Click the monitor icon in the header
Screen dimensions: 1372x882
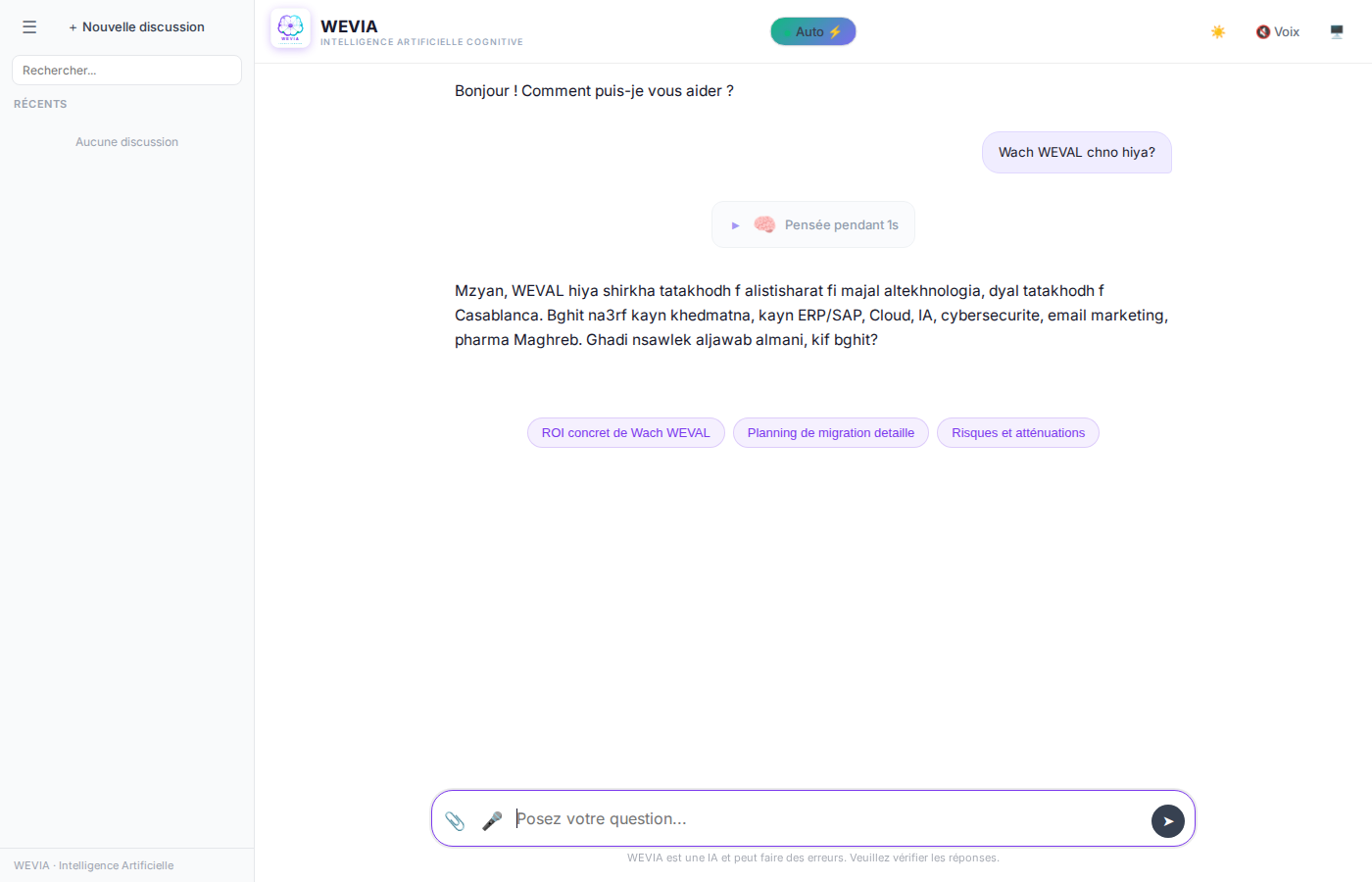(1337, 31)
